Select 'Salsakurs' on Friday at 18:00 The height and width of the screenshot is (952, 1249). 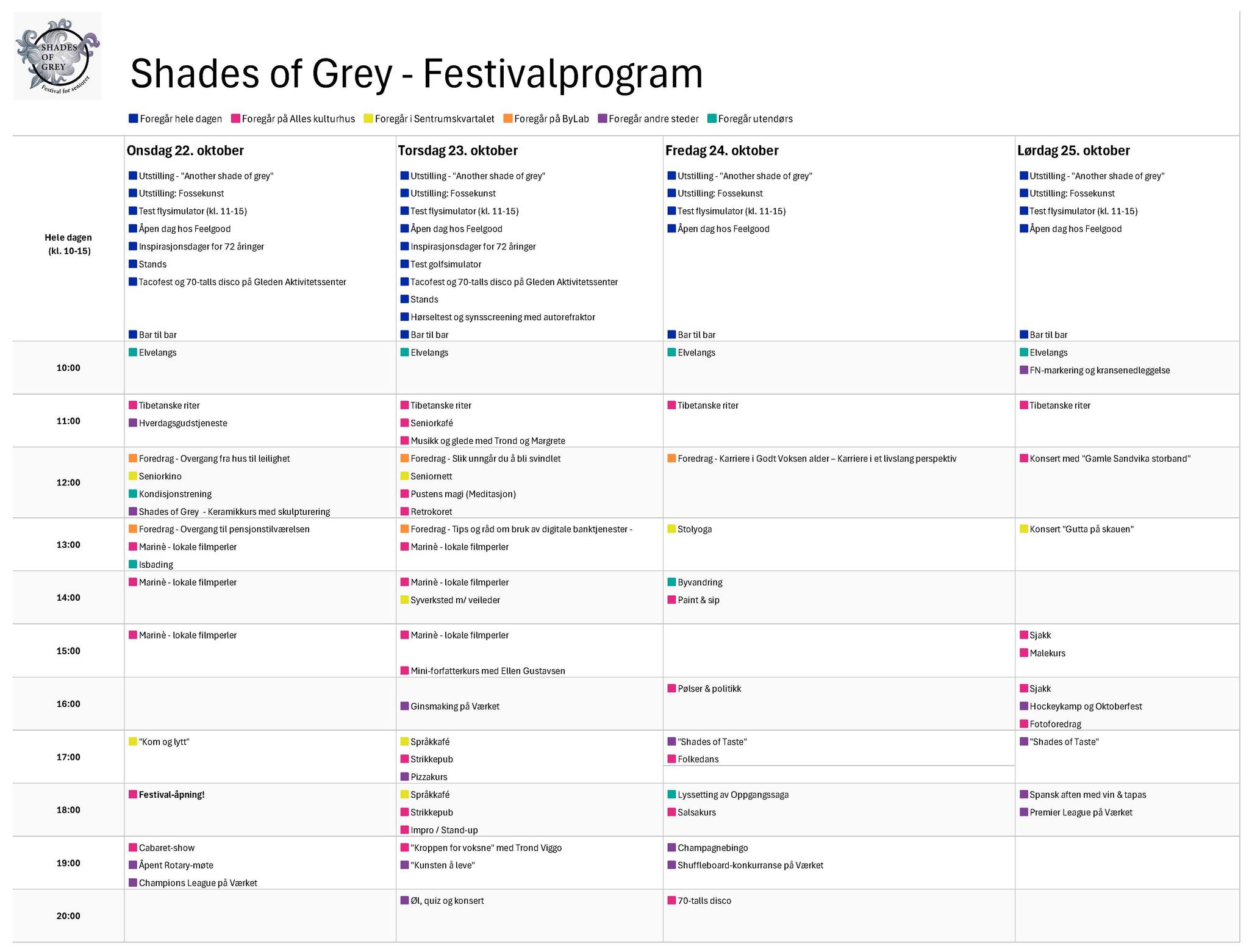point(696,812)
